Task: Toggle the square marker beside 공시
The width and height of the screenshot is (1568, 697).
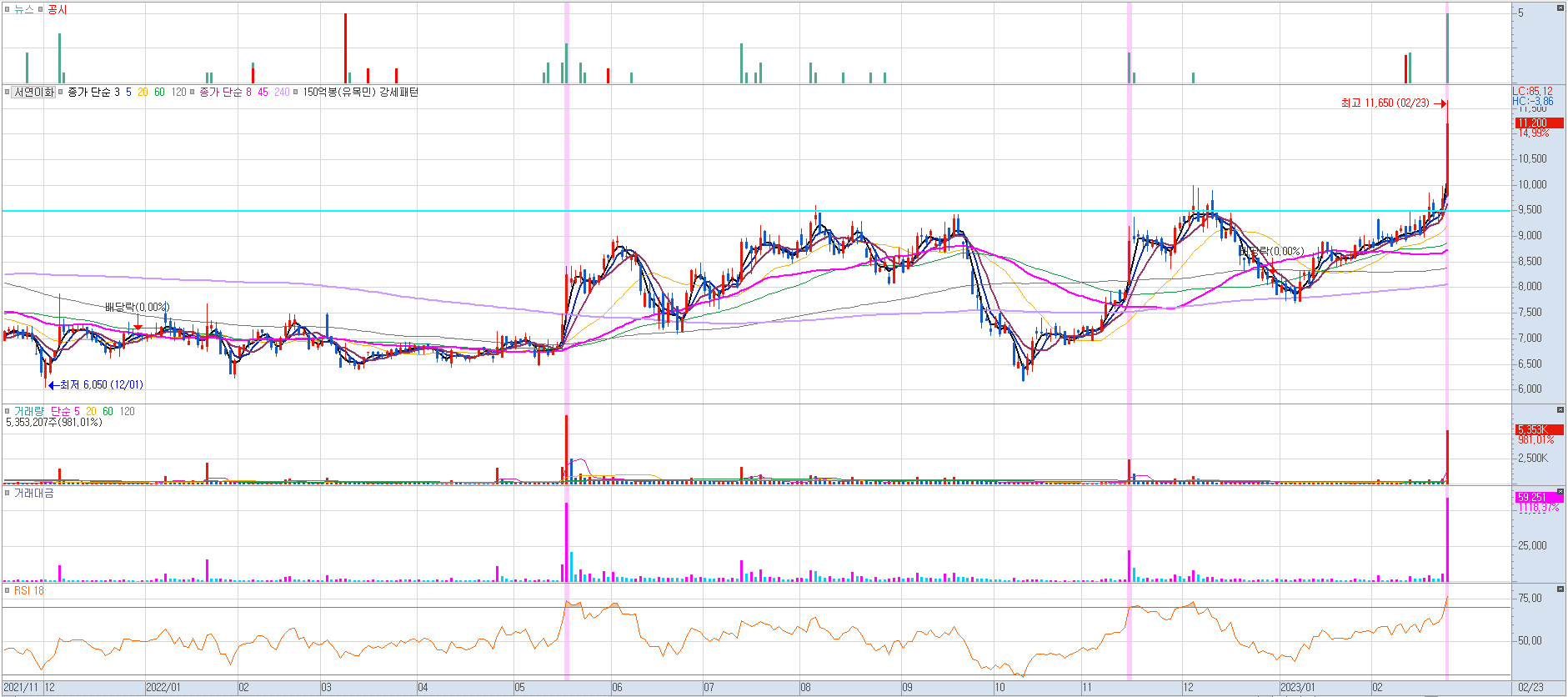Action: [x=40, y=9]
